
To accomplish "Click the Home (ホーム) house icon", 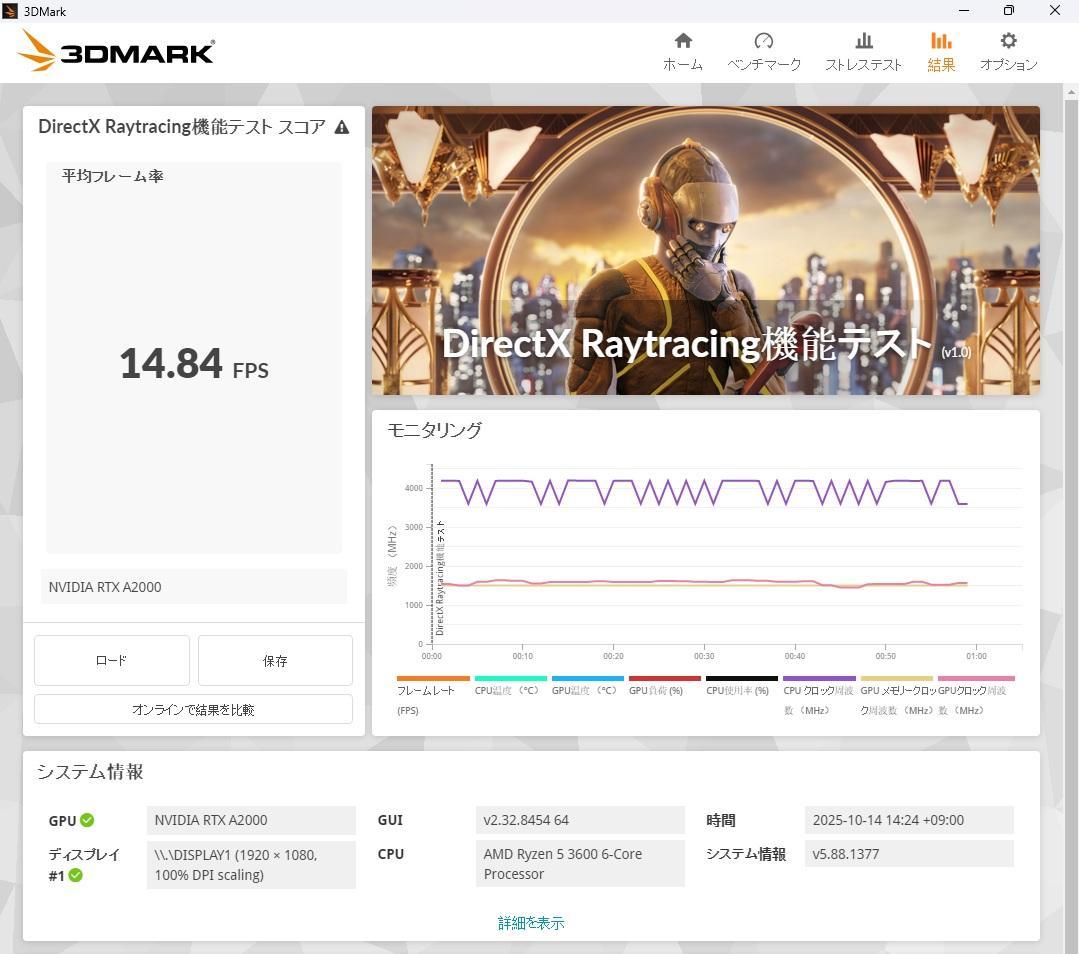I will (683, 41).
